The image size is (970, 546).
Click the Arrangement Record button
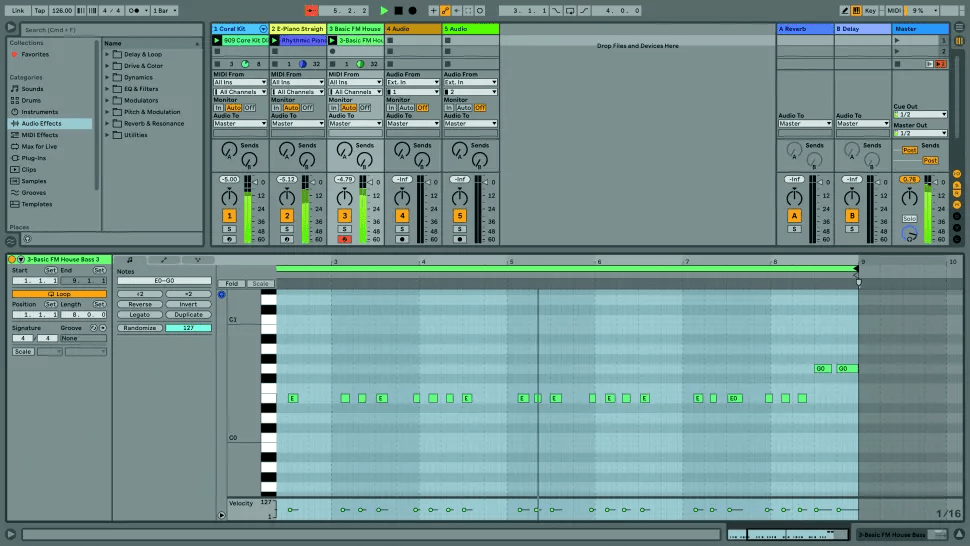coord(412,10)
